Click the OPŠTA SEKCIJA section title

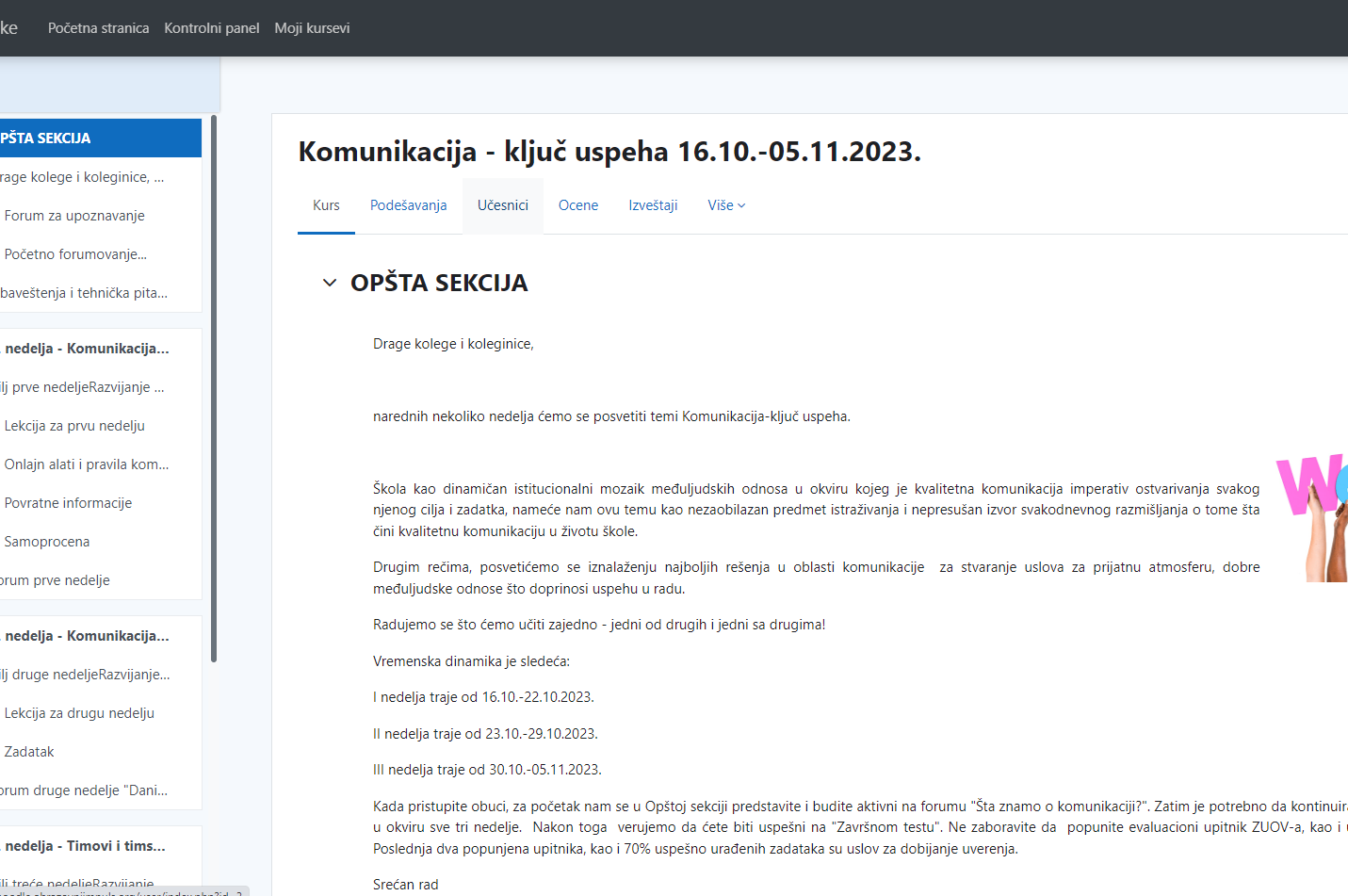439,283
